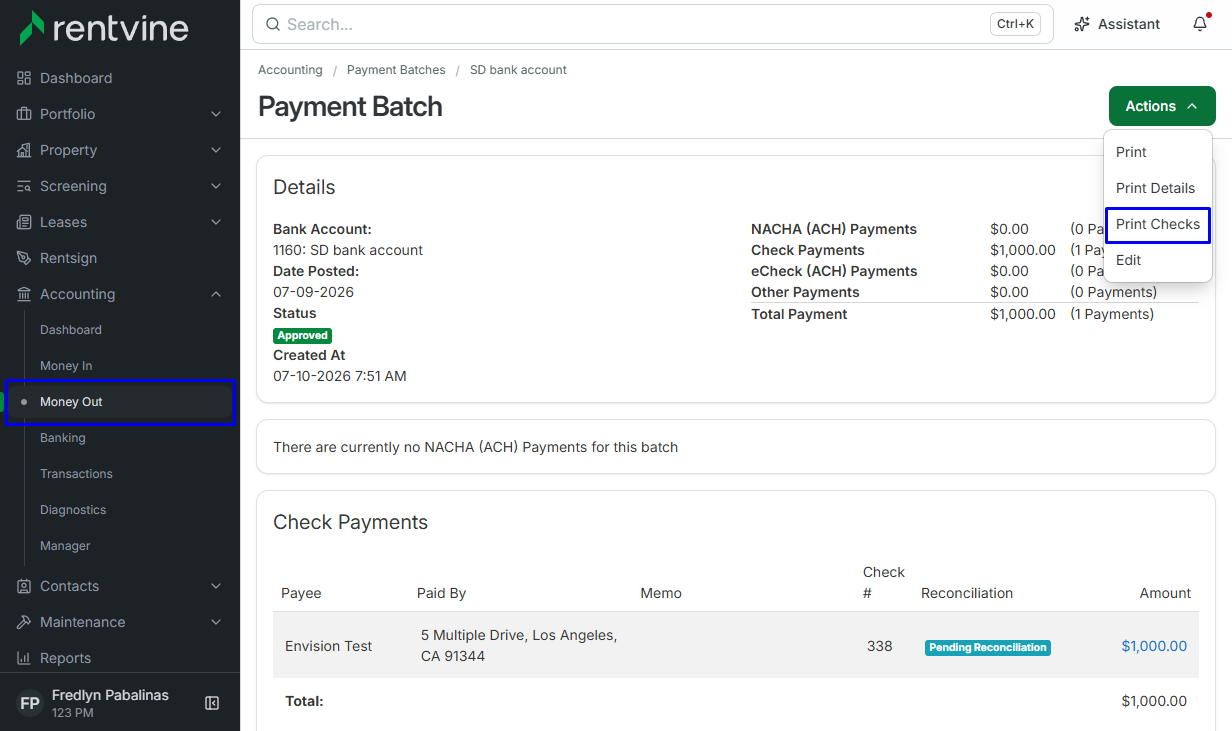The height and width of the screenshot is (731, 1232).
Task: Click the search magnifier icon
Action: pyautogui.click(x=273, y=24)
